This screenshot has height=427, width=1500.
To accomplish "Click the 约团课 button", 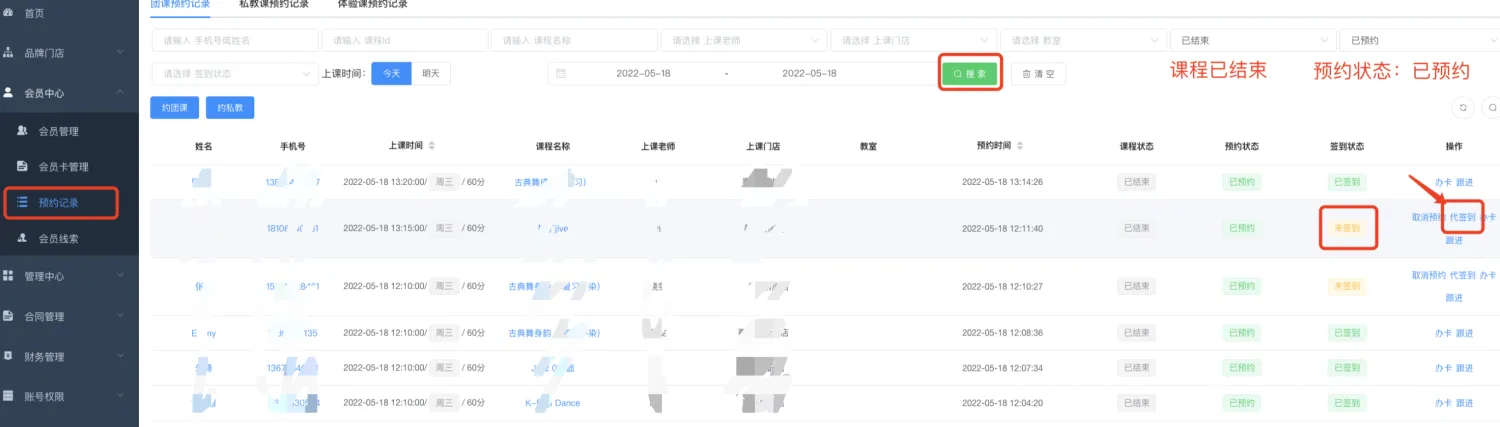I will pyautogui.click(x=174, y=108).
